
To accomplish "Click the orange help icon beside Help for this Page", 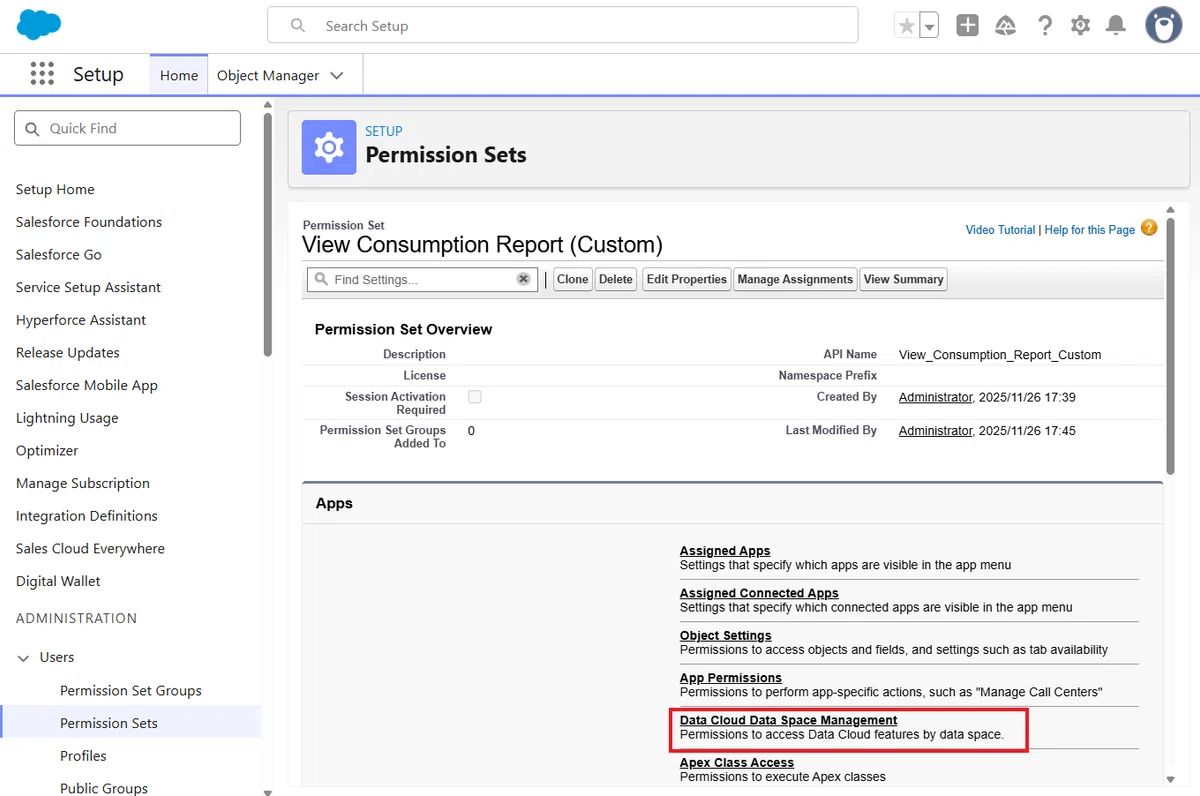I will coord(1149,228).
